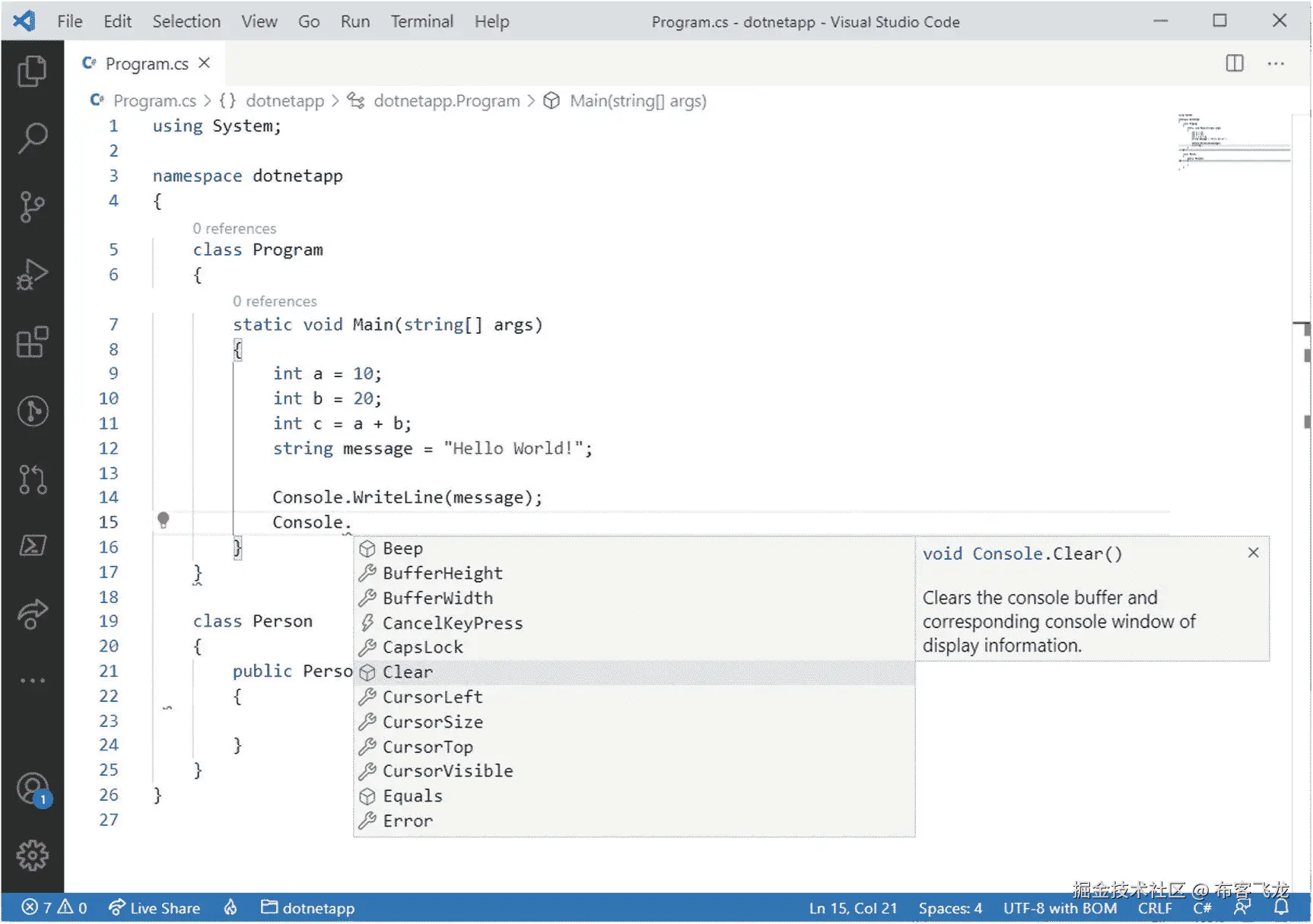Open the Run and Debug view
This screenshot has height=924, width=1313.
pyautogui.click(x=32, y=275)
